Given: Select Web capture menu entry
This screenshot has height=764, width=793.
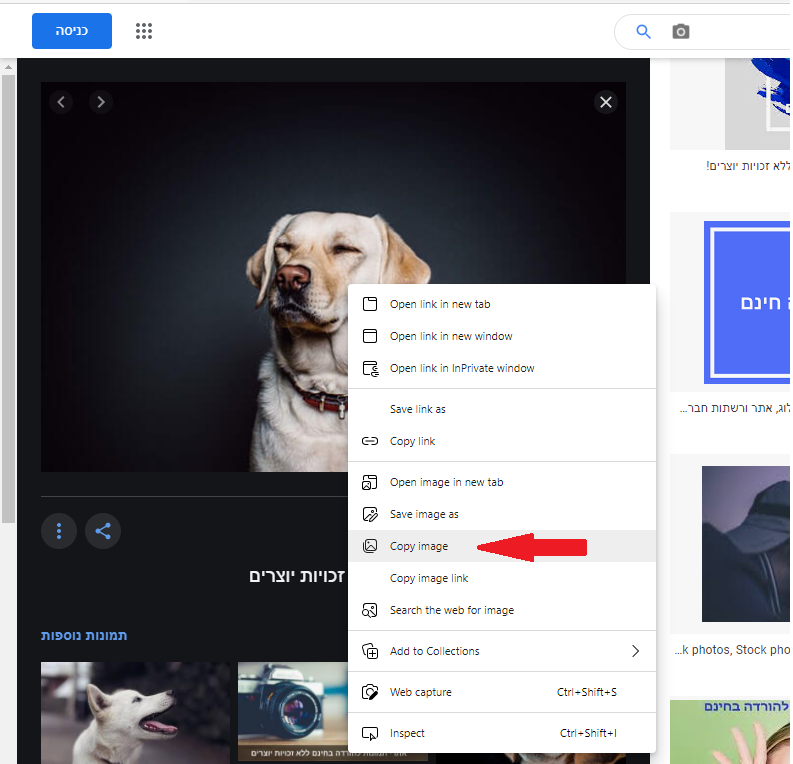Looking at the screenshot, I should click(502, 692).
